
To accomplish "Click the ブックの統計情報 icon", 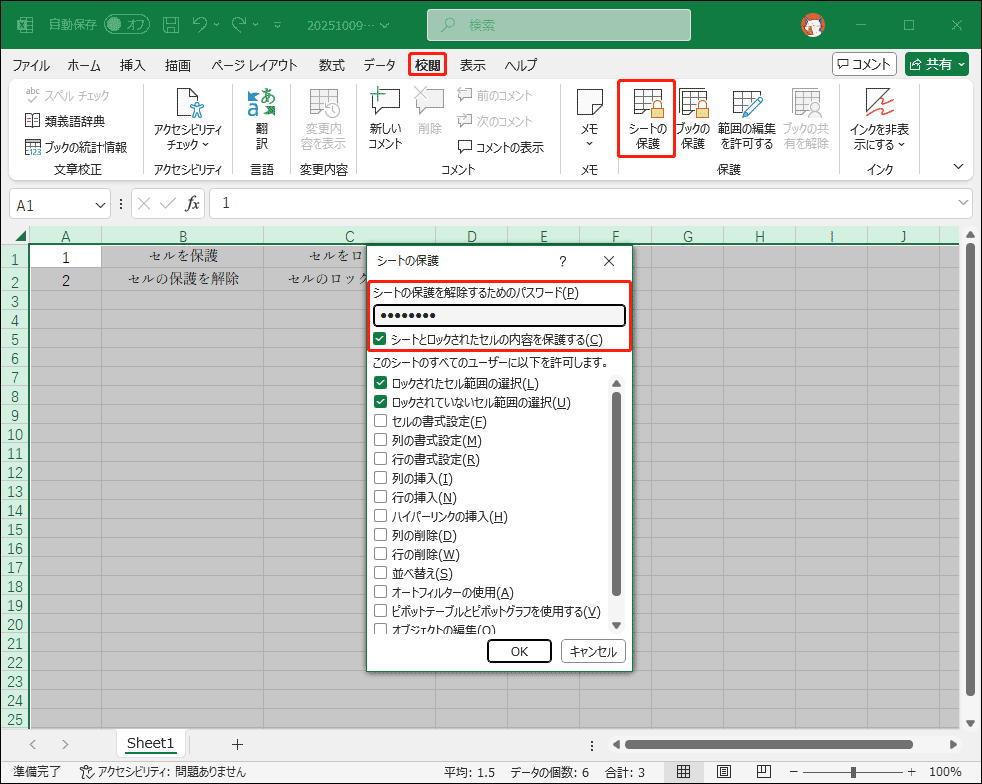I will tap(33, 147).
